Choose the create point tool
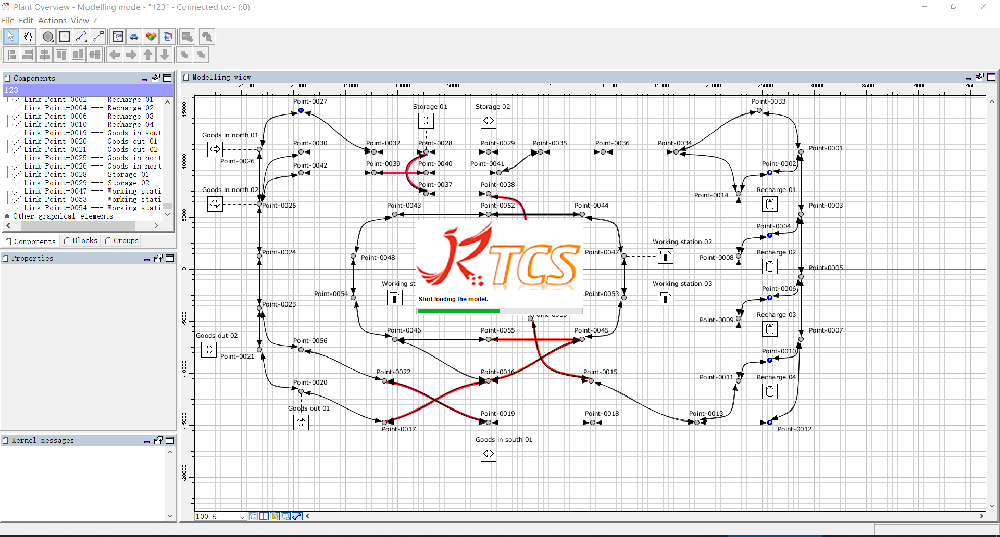This screenshot has width=1000, height=537. point(48,36)
